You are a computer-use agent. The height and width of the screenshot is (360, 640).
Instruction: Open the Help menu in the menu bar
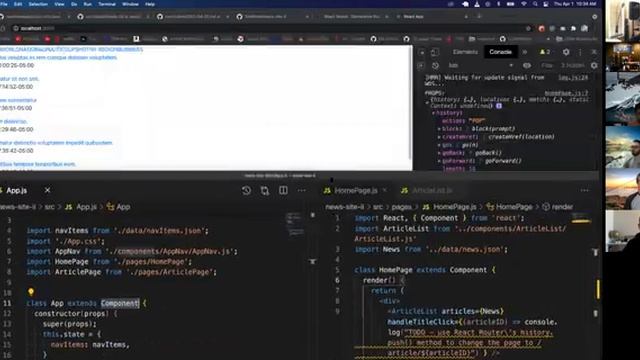tap(150, 4)
